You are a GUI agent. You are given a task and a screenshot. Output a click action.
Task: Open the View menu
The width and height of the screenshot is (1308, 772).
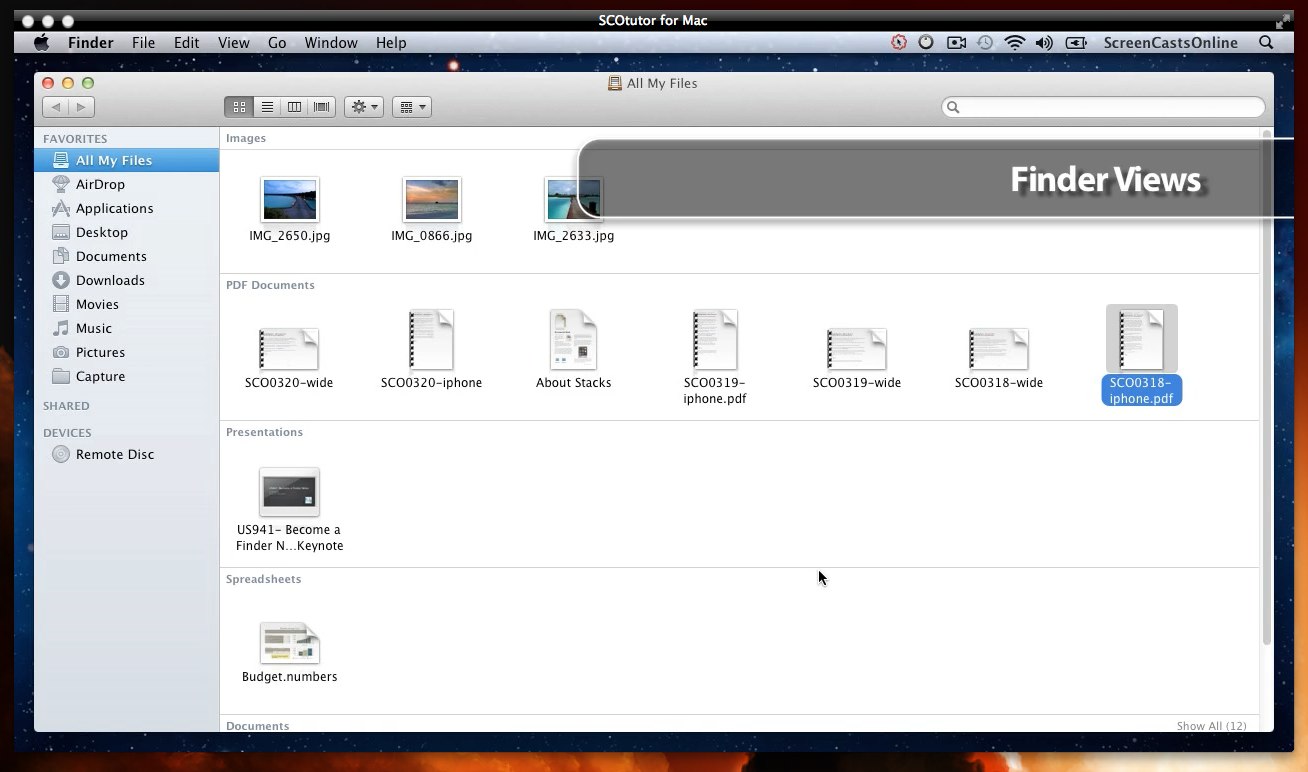pyautogui.click(x=233, y=43)
